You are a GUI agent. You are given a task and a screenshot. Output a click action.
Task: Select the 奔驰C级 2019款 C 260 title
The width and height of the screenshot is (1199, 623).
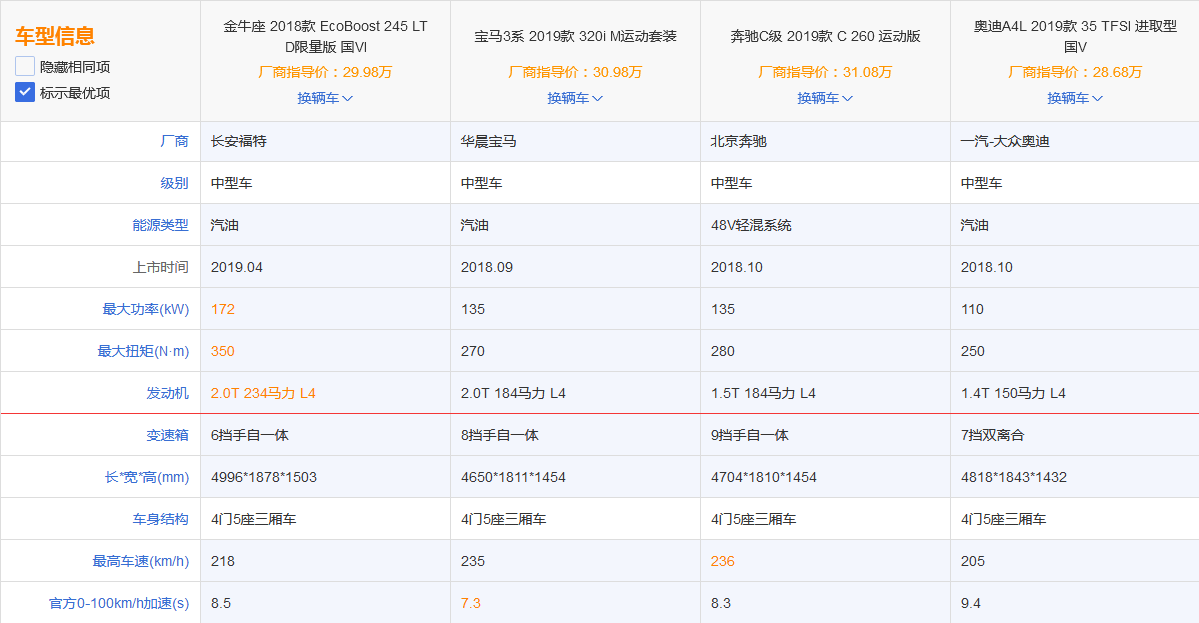[x=825, y=36]
